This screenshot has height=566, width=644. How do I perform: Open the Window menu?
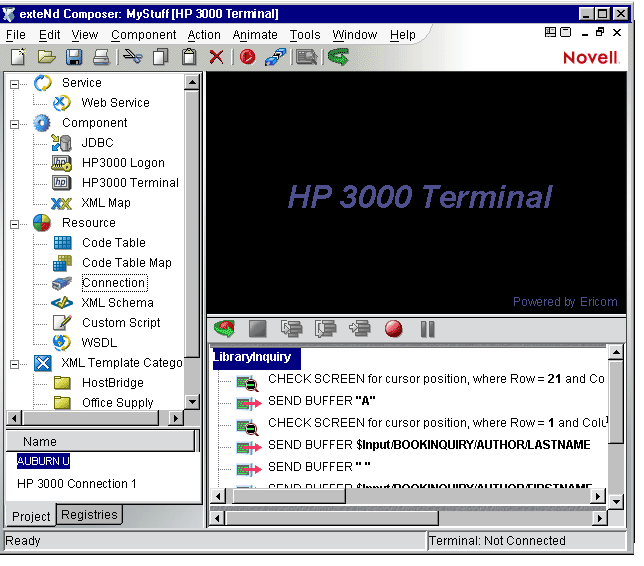click(x=355, y=35)
